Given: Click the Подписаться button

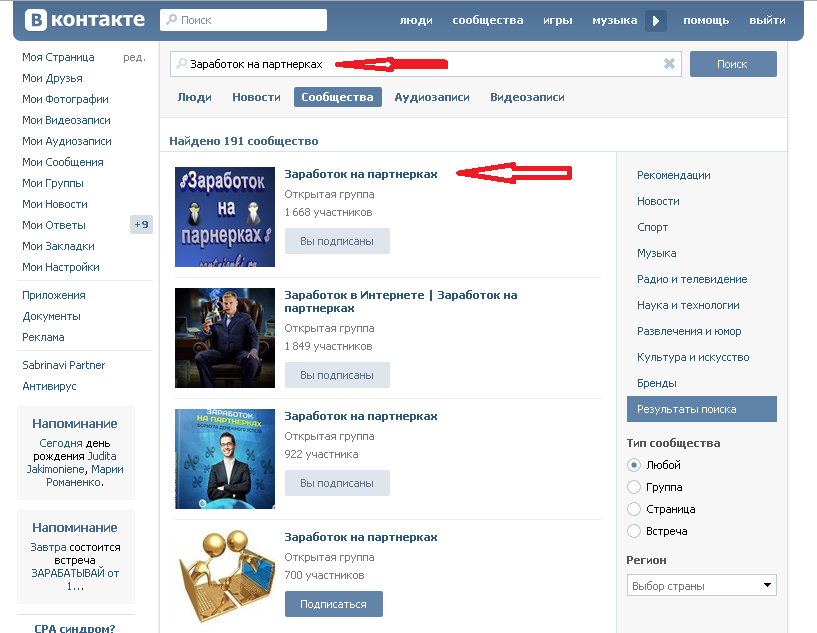Looking at the screenshot, I should click(333, 604).
